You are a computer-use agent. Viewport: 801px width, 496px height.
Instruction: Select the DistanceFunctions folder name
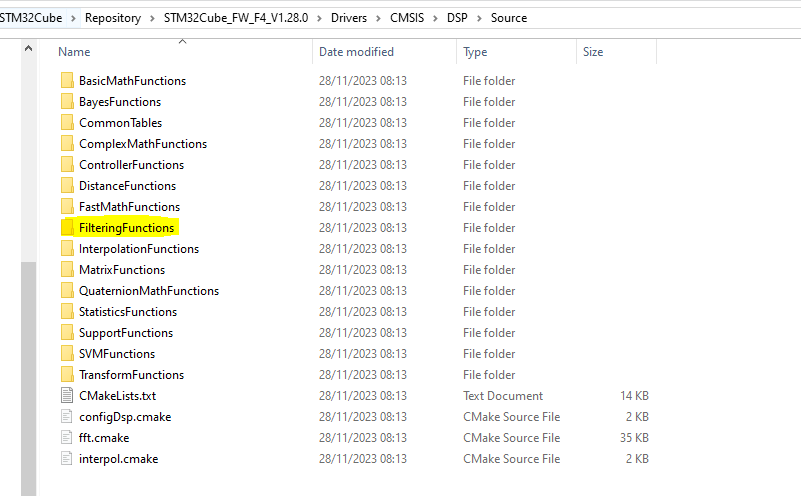tap(127, 185)
